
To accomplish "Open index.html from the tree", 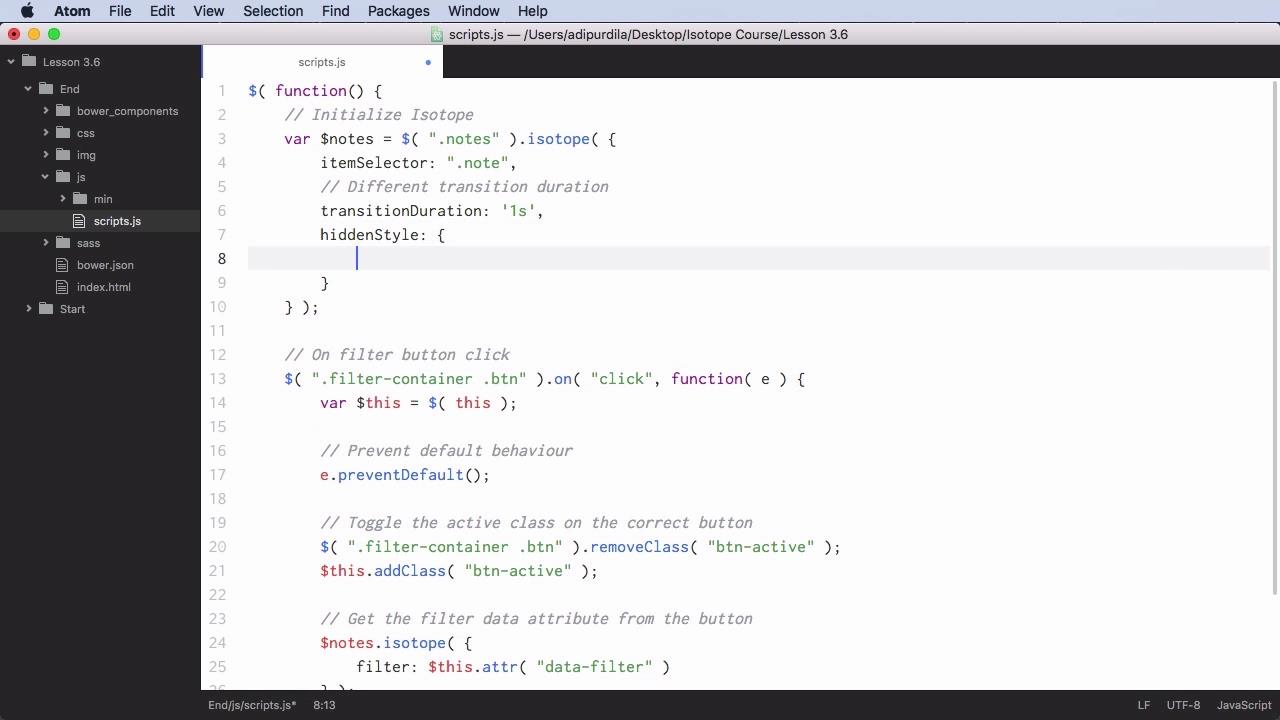I will click(x=104, y=287).
